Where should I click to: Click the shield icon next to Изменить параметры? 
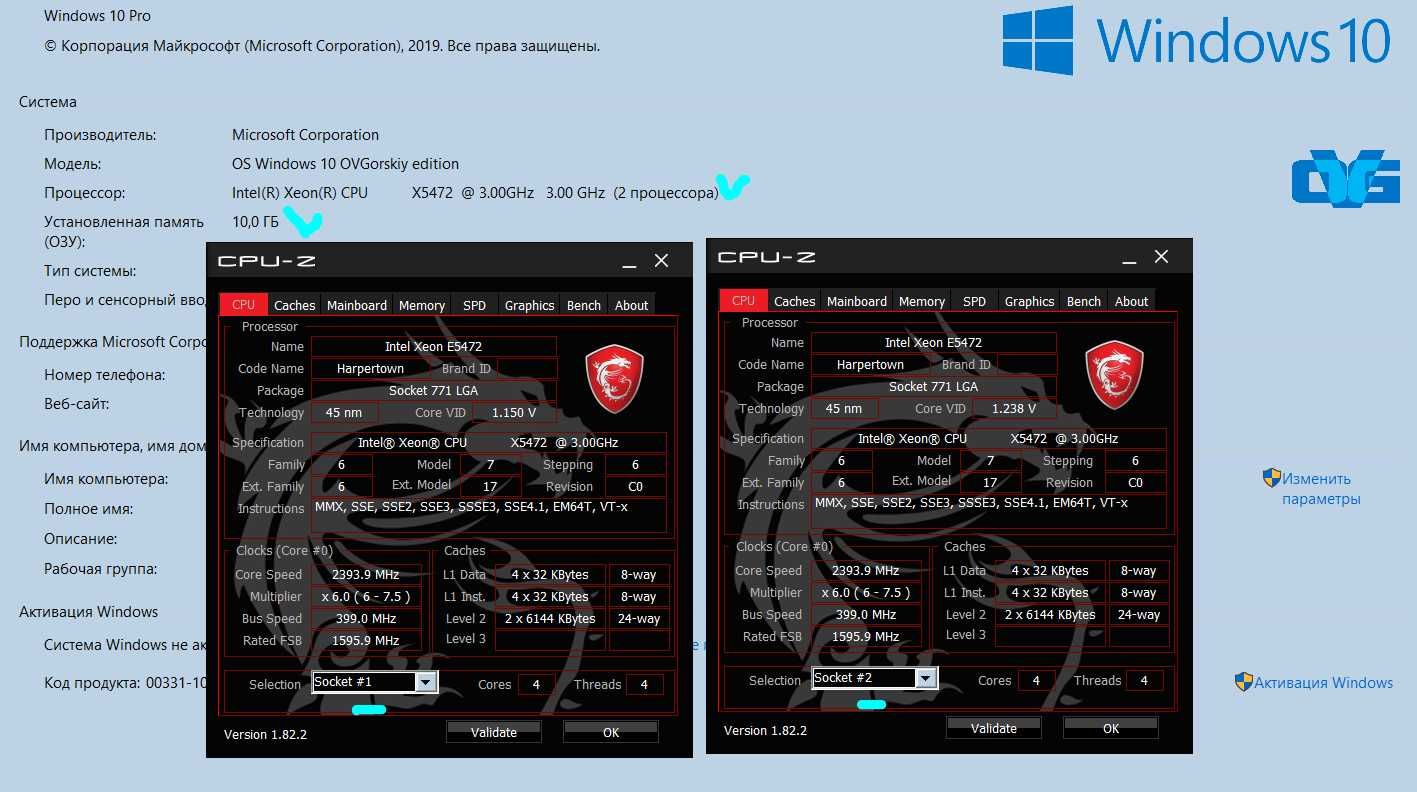point(1272,478)
